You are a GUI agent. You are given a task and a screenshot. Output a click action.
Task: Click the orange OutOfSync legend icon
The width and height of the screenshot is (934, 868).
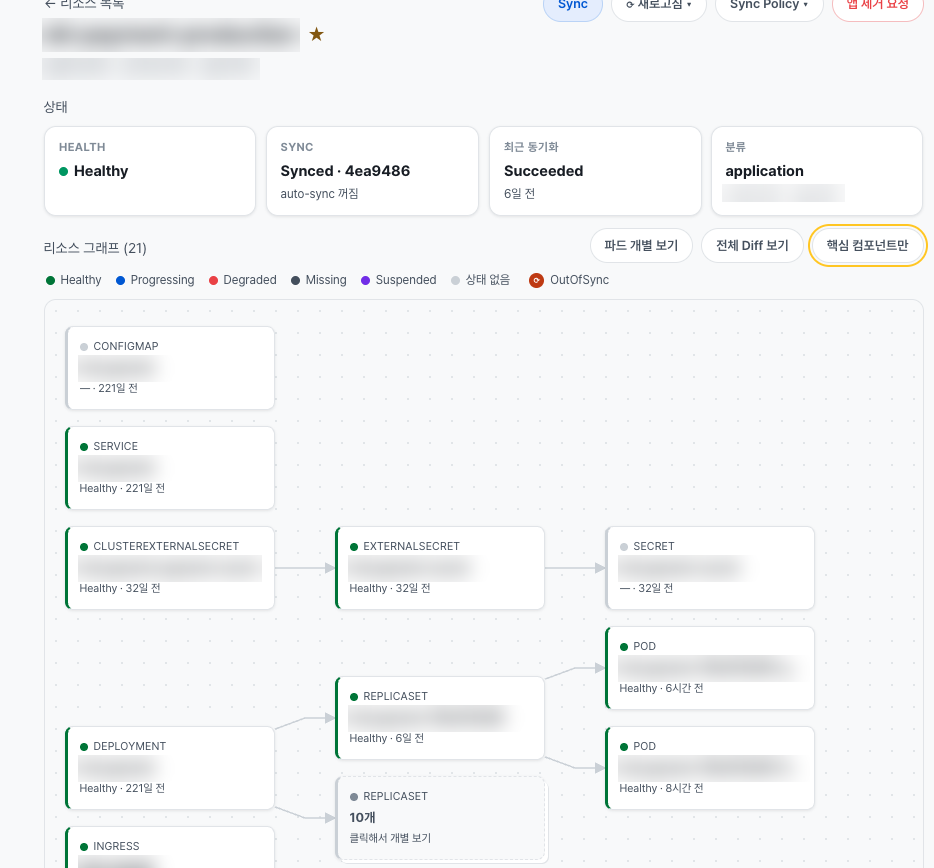pos(536,281)
